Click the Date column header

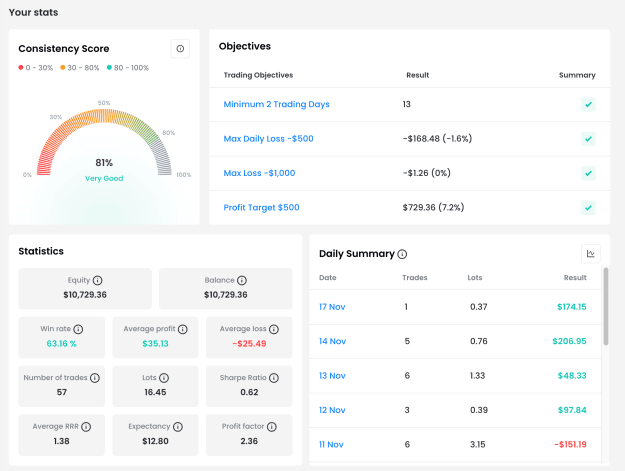(328, 278)
